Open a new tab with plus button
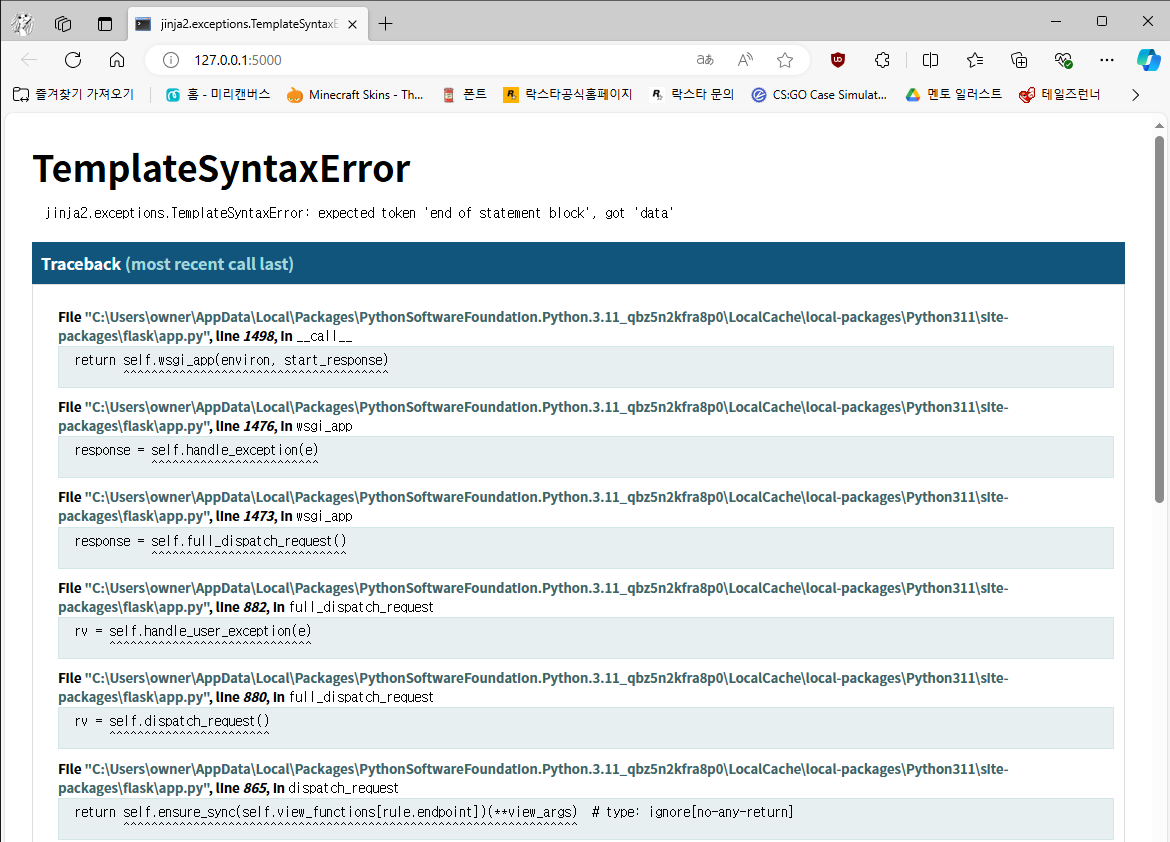The image size is (1170, 842). 385,24
